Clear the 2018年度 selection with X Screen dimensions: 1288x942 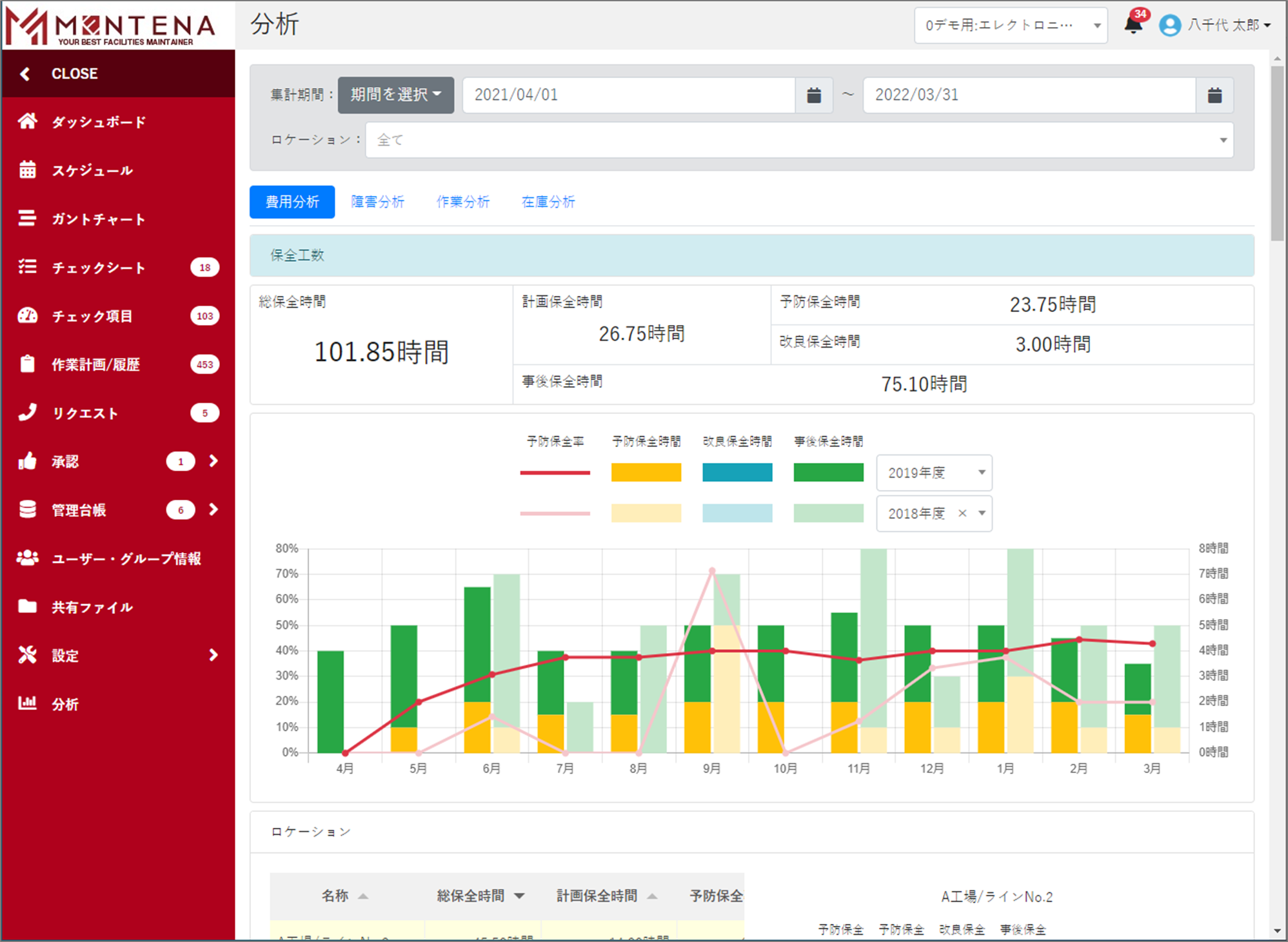962,513
